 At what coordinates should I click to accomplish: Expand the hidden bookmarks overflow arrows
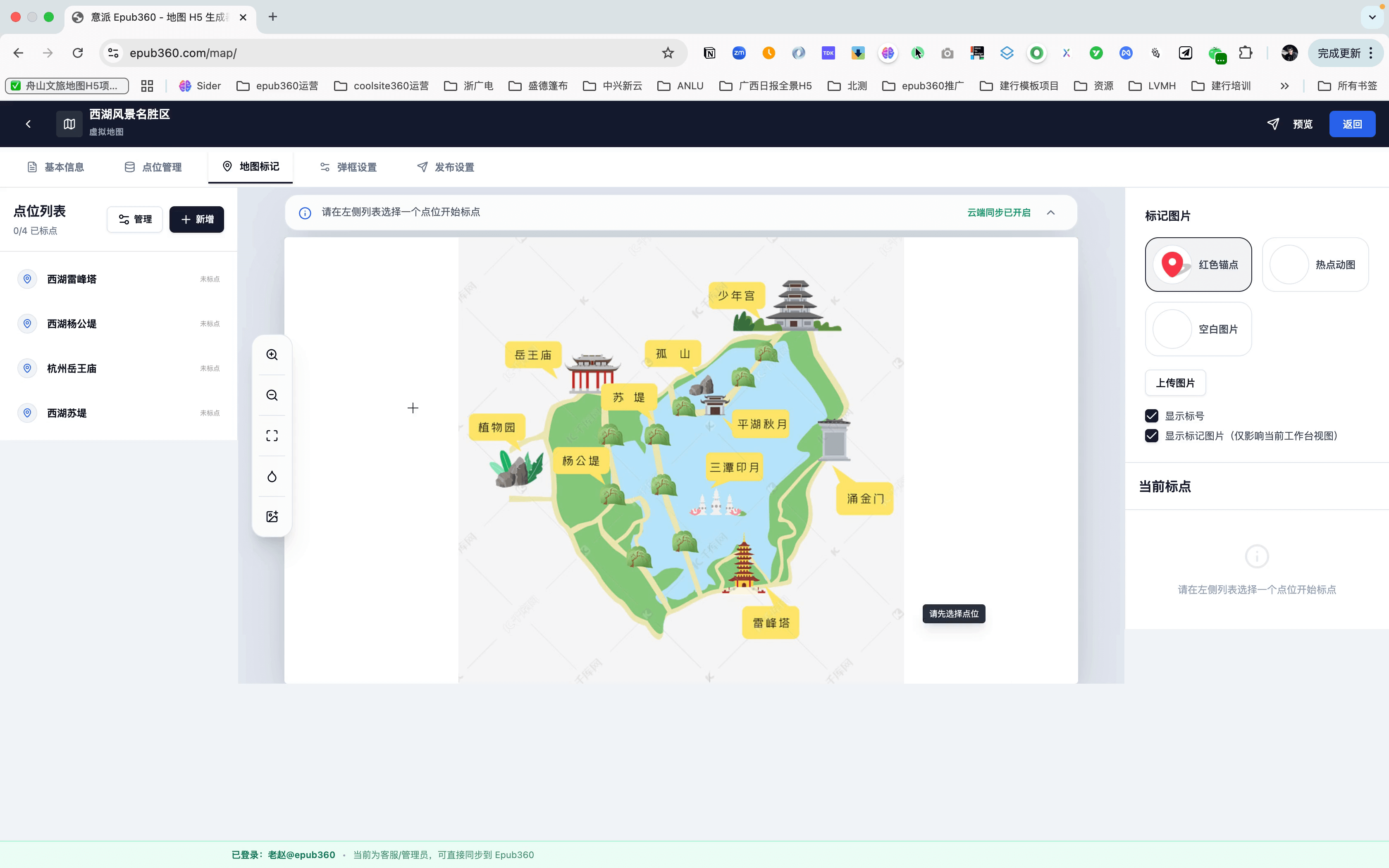(1284, 86)
